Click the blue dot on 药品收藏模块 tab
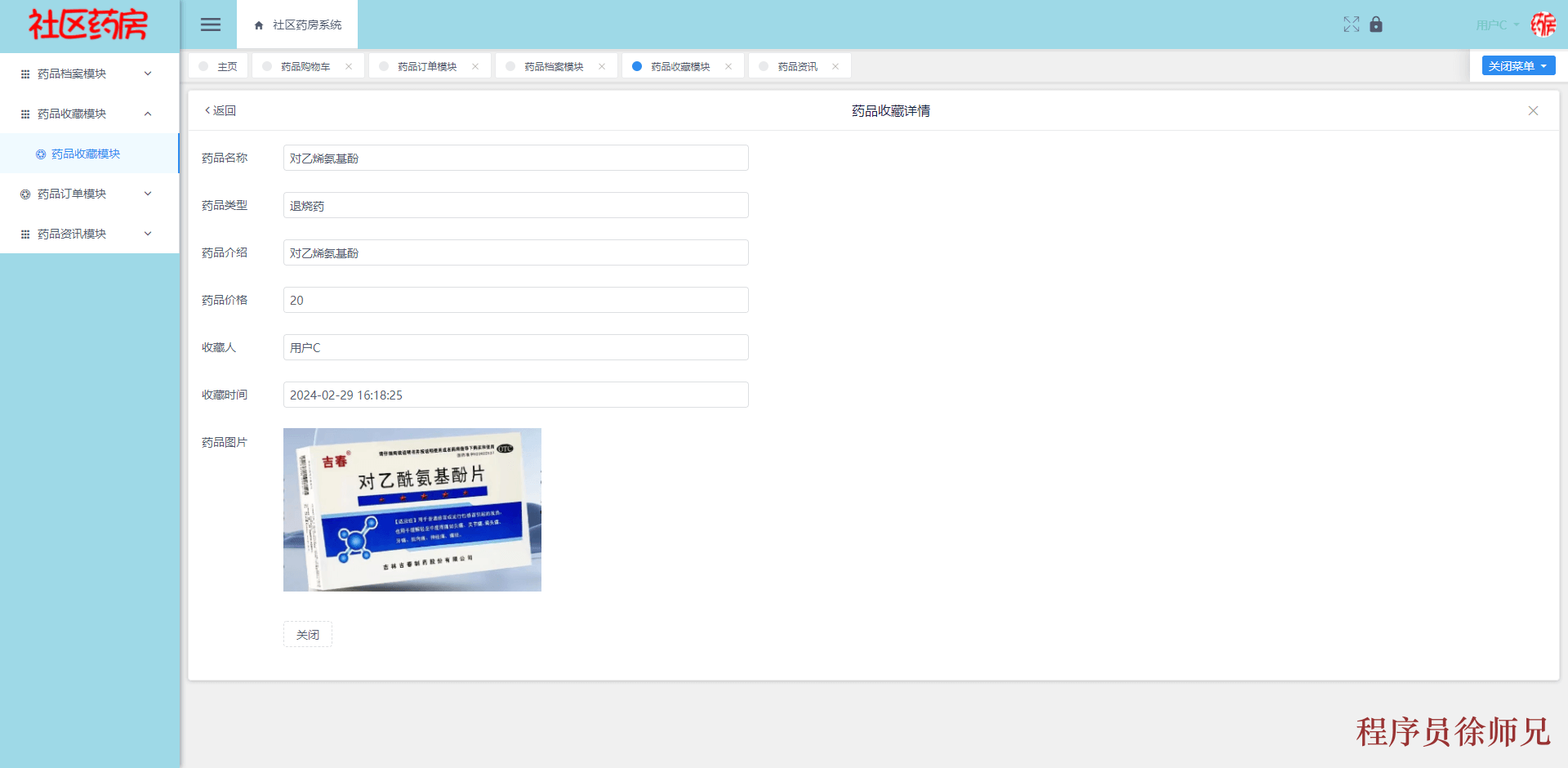 pos(637,66)
